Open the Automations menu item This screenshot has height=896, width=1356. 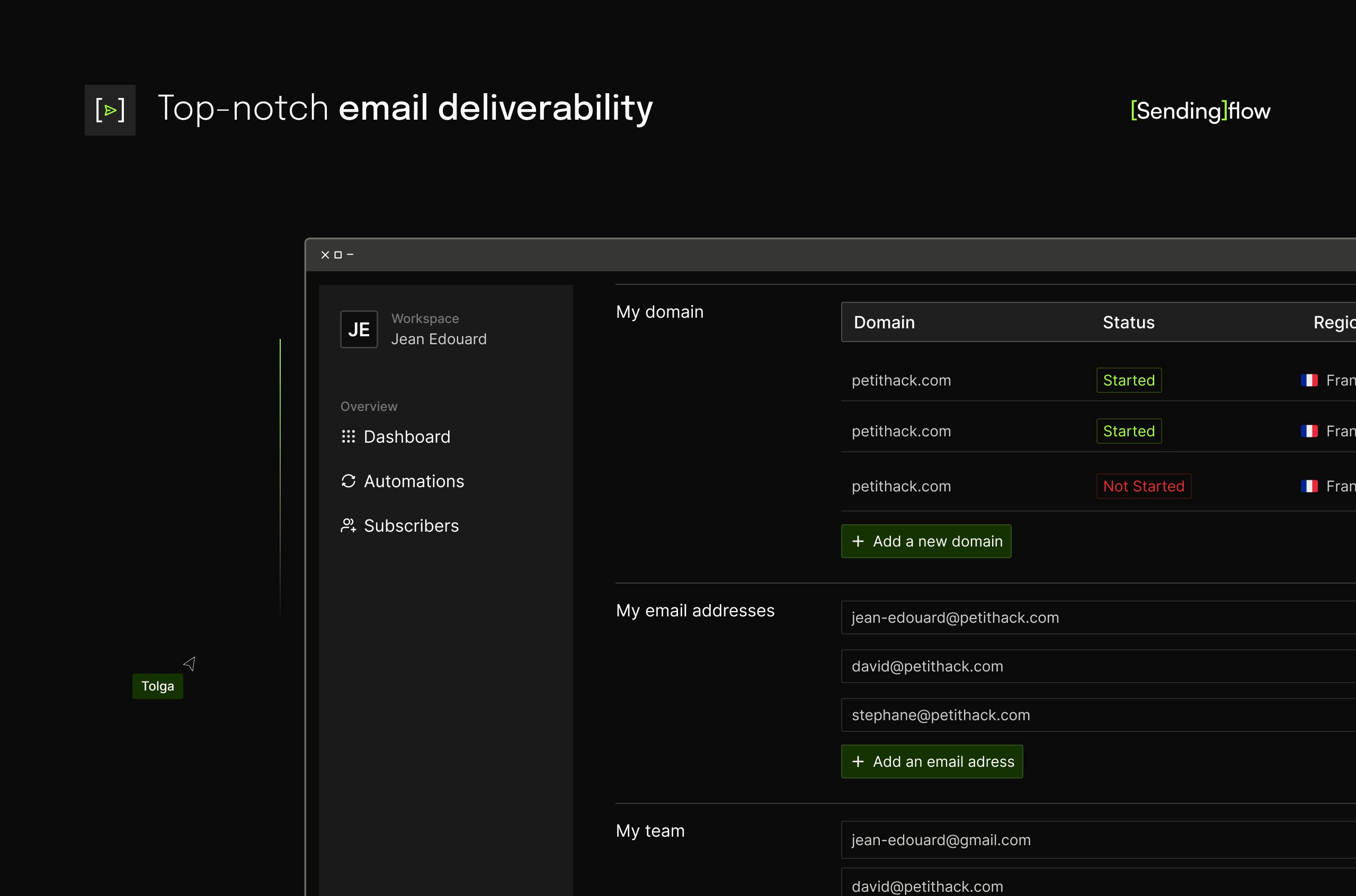pyautogui.click(x=414, y=481)
